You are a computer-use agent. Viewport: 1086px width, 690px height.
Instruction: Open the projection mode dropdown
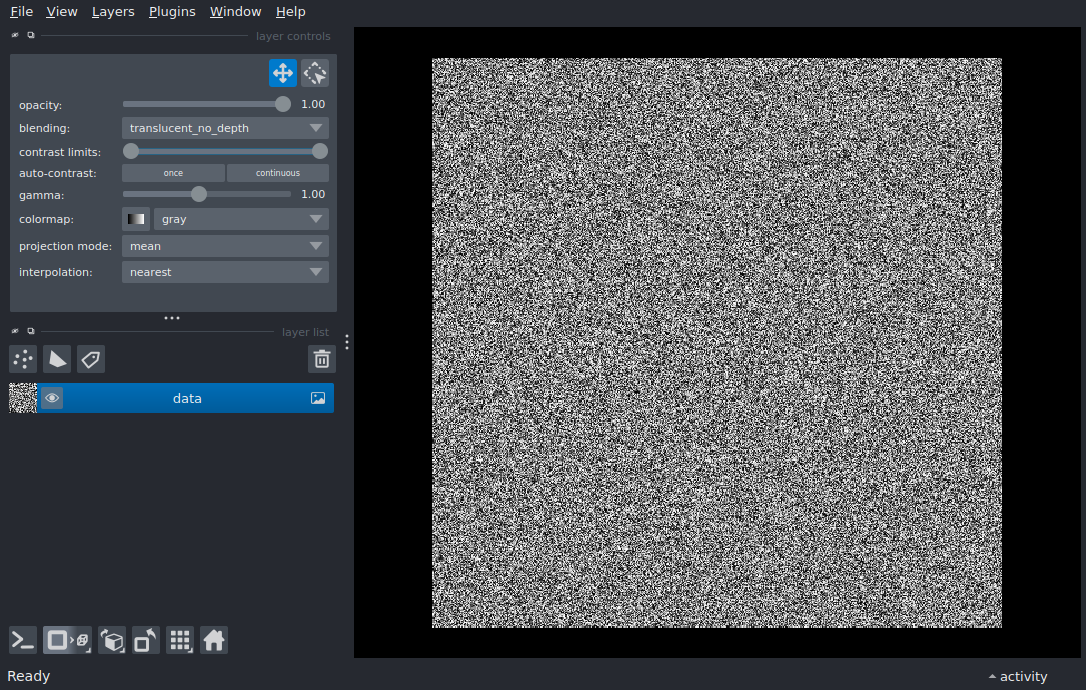pyautogui.click(x=225, y=246)
